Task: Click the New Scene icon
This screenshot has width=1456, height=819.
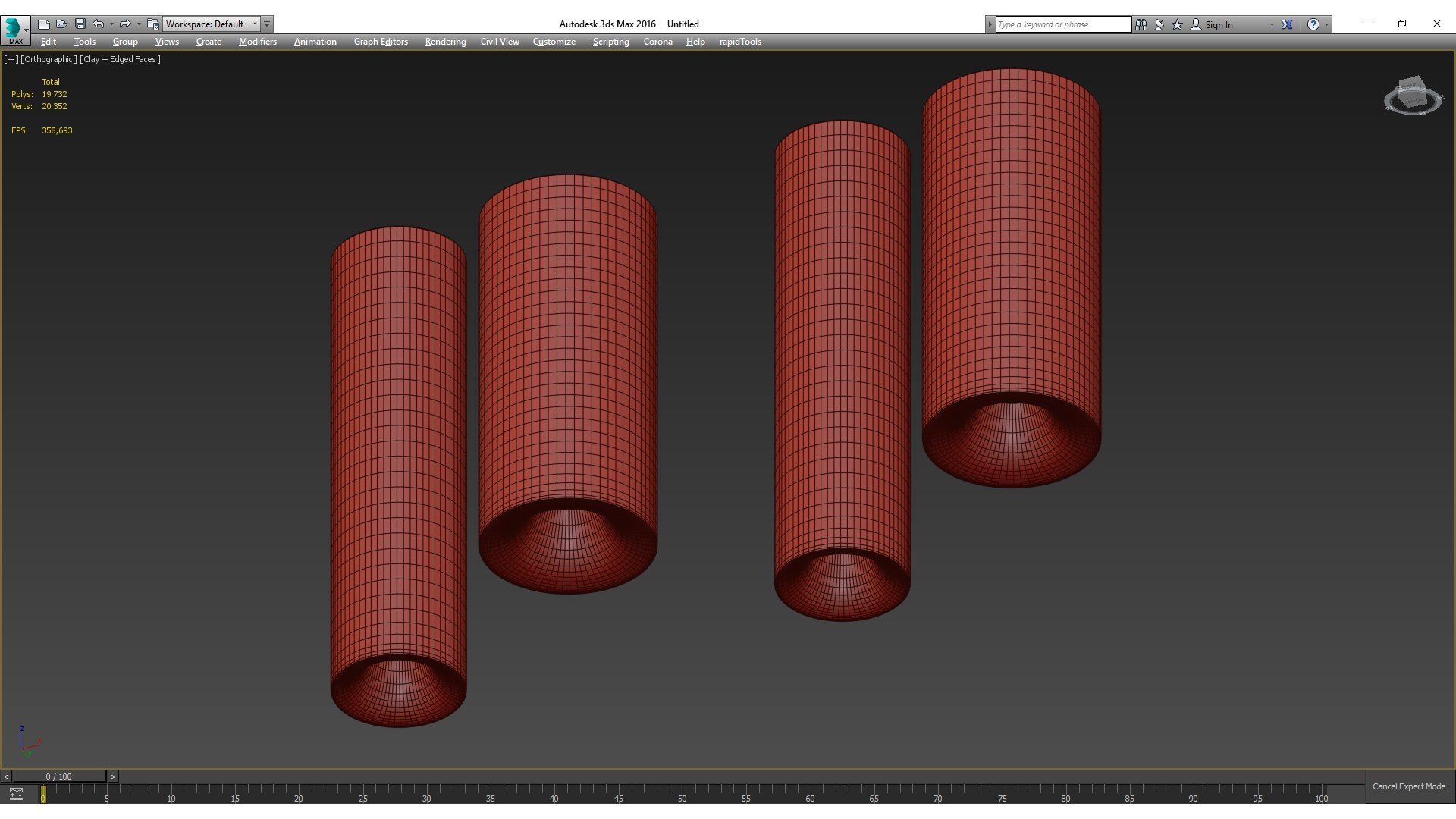Action: [x=44, y=24]
